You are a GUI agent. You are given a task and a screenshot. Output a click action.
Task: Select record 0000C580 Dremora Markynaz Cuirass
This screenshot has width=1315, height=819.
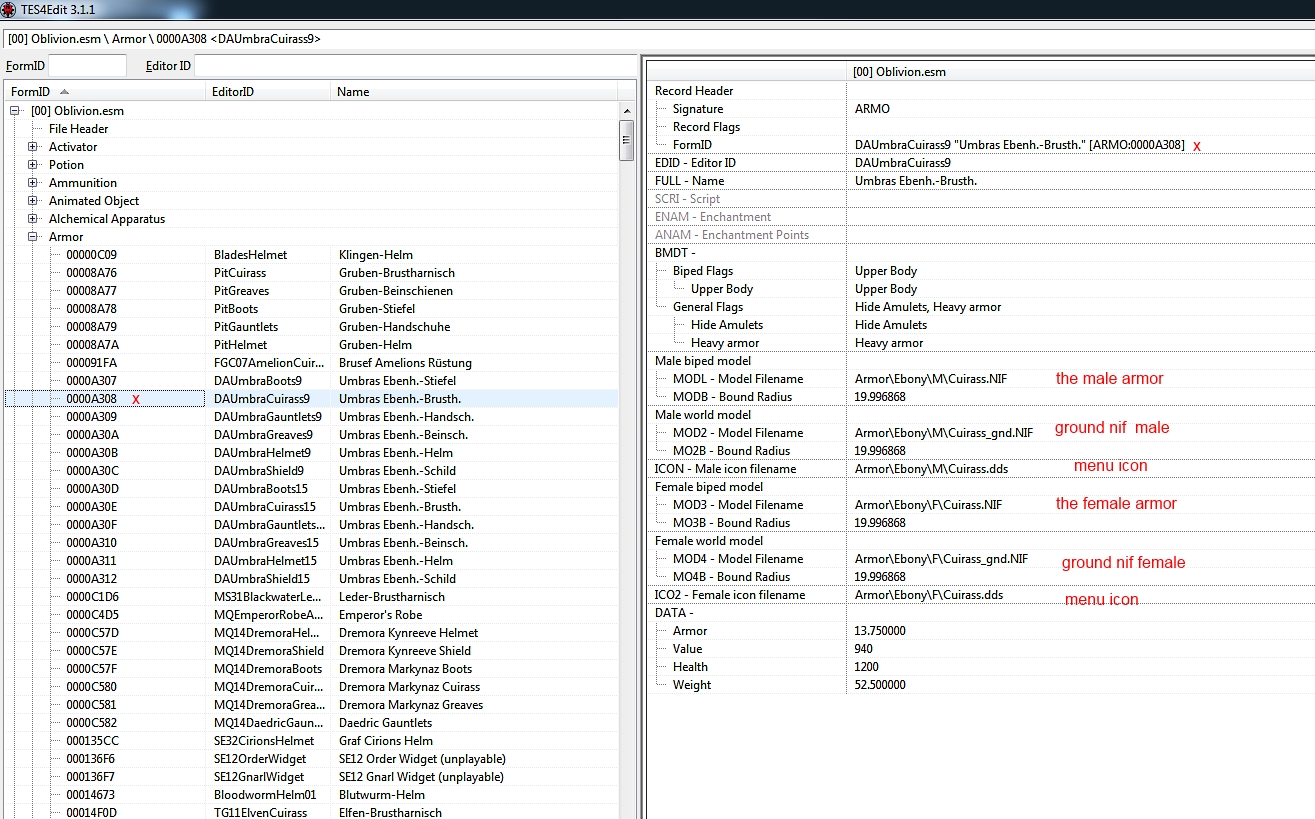(311, 687)
